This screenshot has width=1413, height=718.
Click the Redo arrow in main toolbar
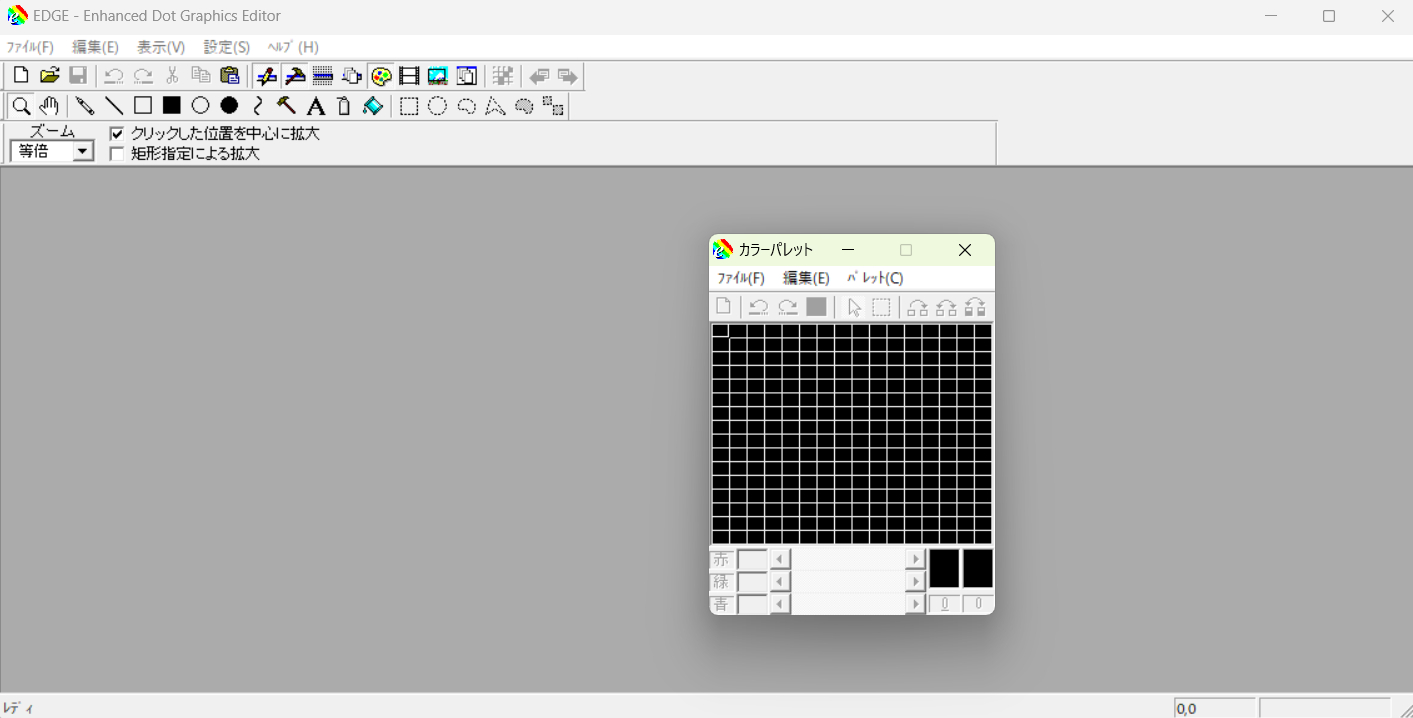click(x=143, y=76)
